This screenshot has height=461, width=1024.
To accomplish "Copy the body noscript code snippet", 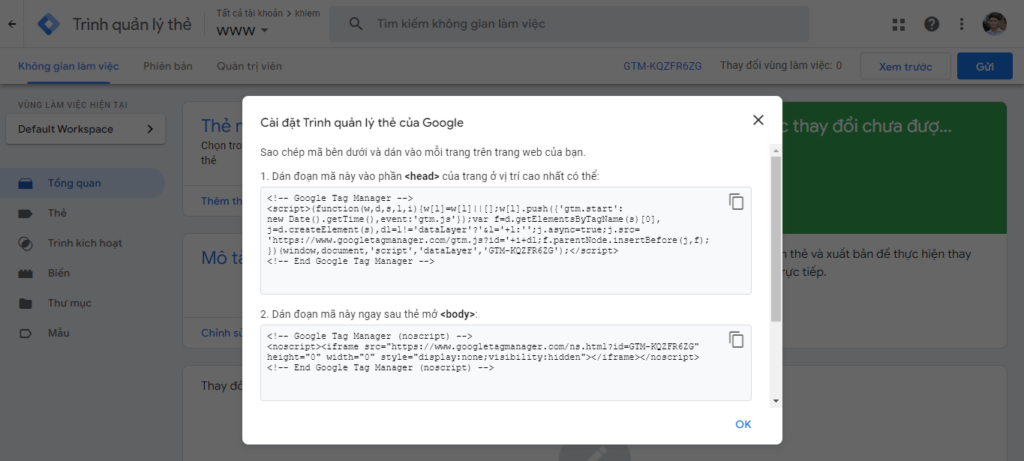I will (736, 340).
